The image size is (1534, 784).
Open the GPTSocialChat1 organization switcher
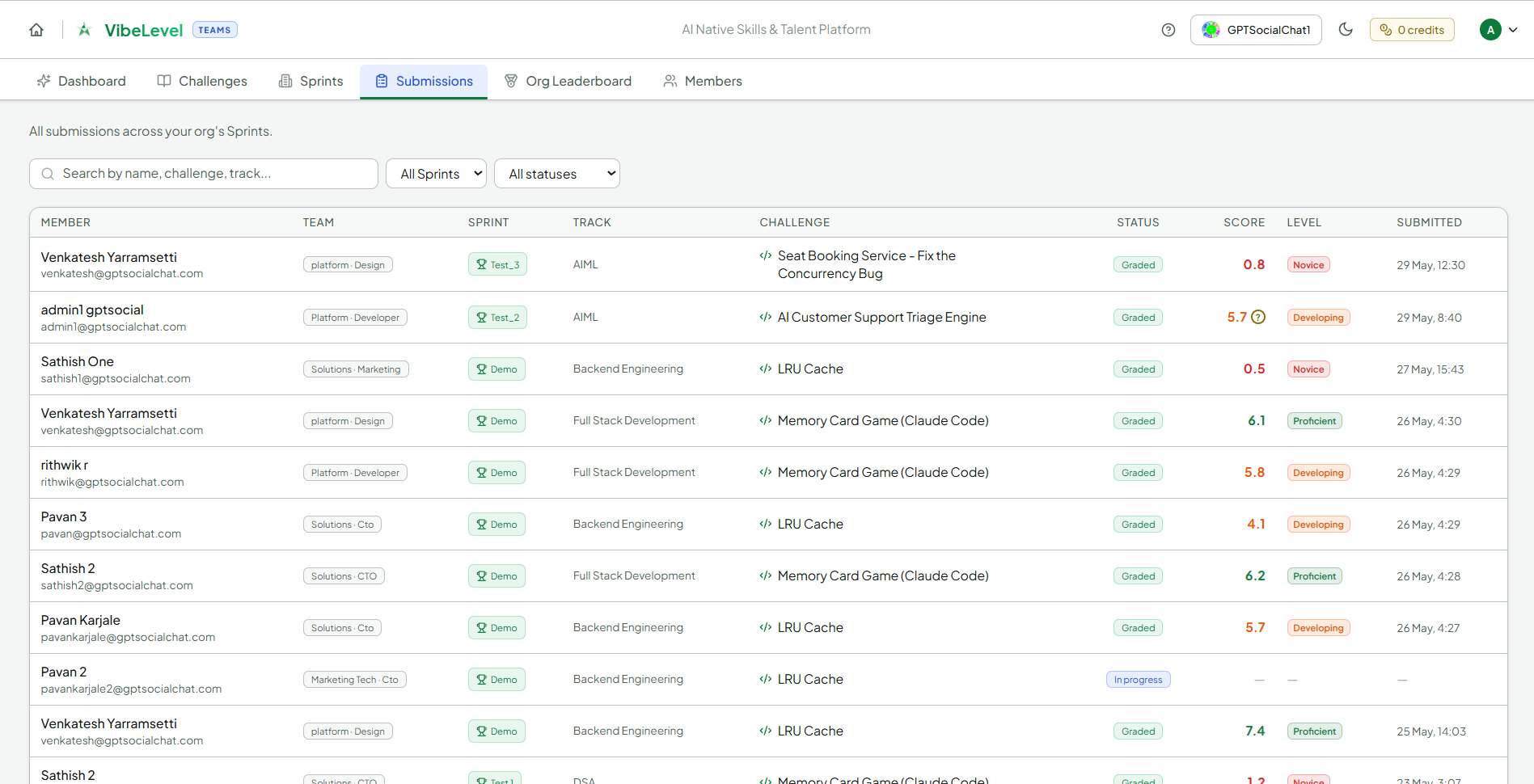pos(1256,30)
